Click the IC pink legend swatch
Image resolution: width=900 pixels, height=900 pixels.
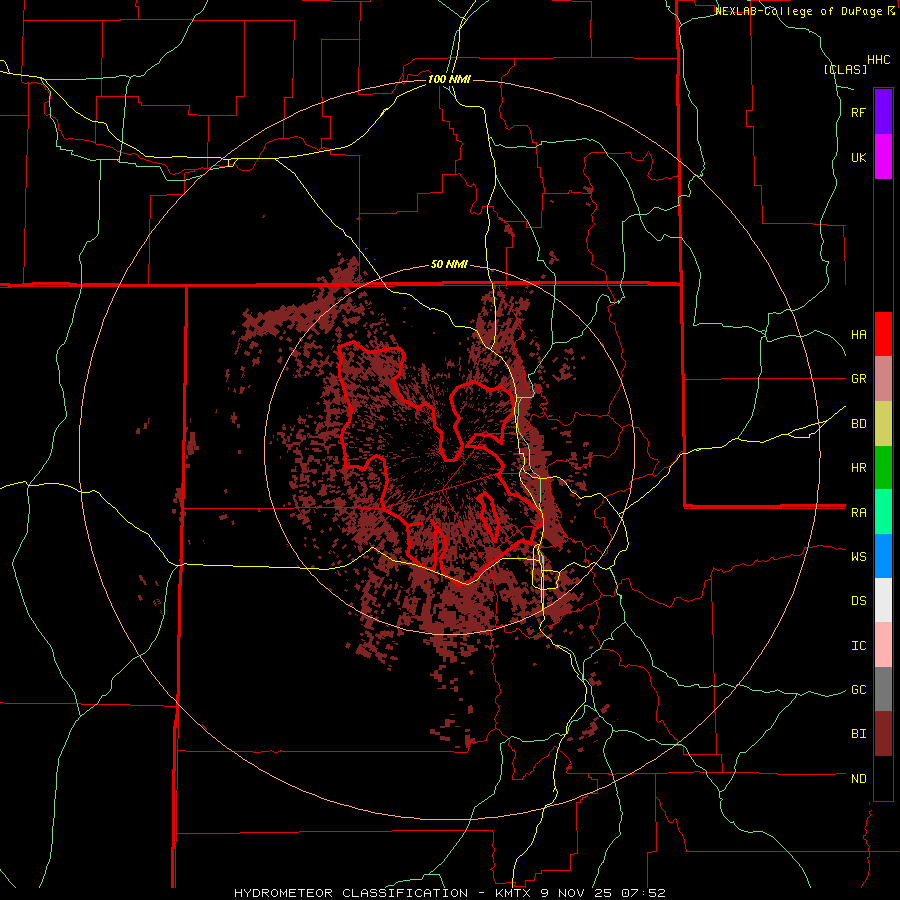(x=883, y=645)
